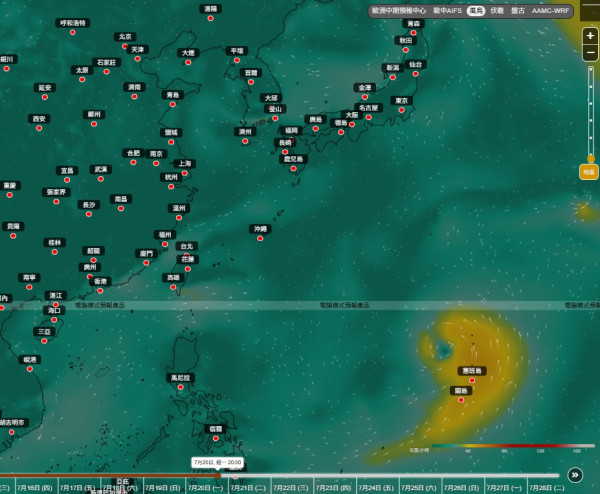
Task: Click the orange 地面 surface level button
Action: [589, 172]
